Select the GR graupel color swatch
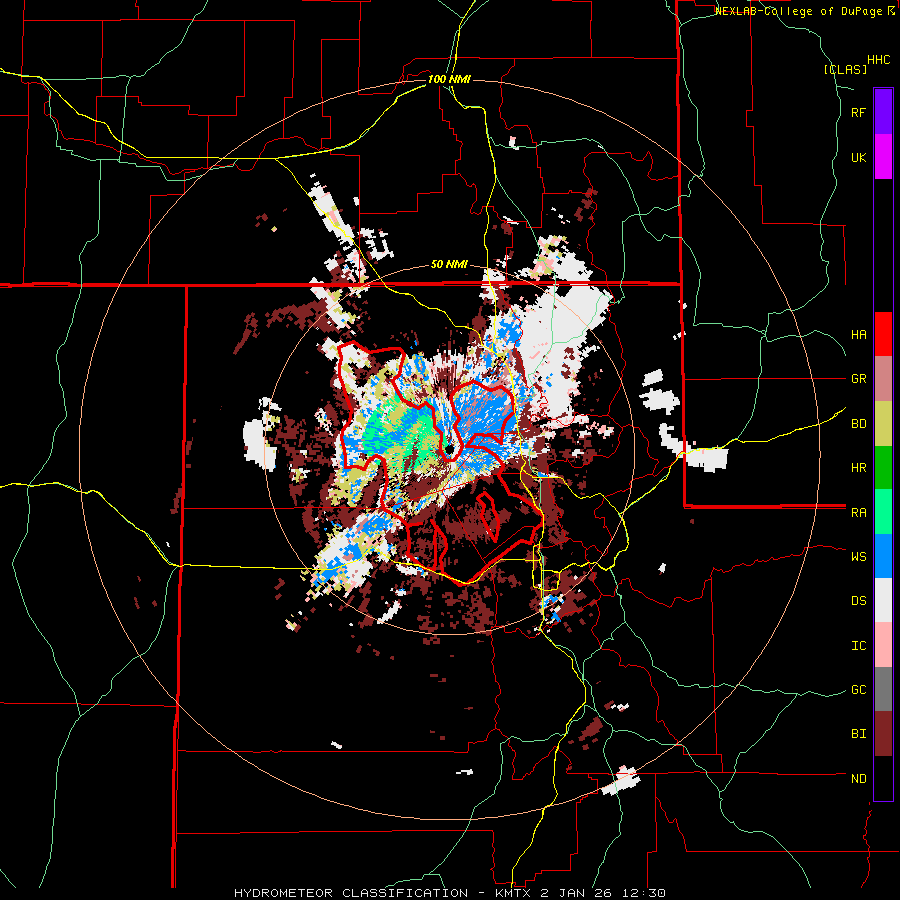 pos(883,379)
